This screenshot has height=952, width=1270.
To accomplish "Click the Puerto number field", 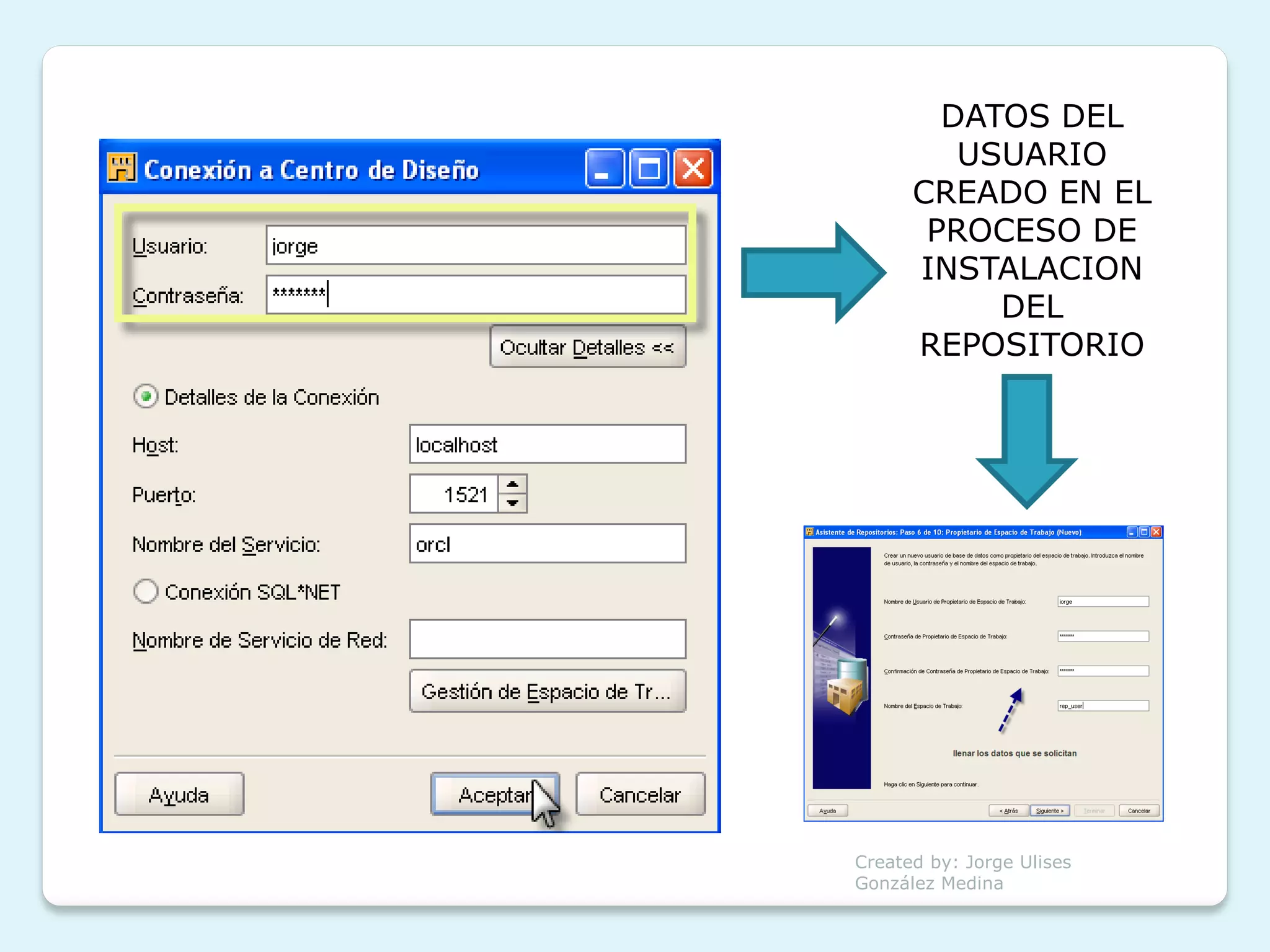I will [x=454, y=494].
